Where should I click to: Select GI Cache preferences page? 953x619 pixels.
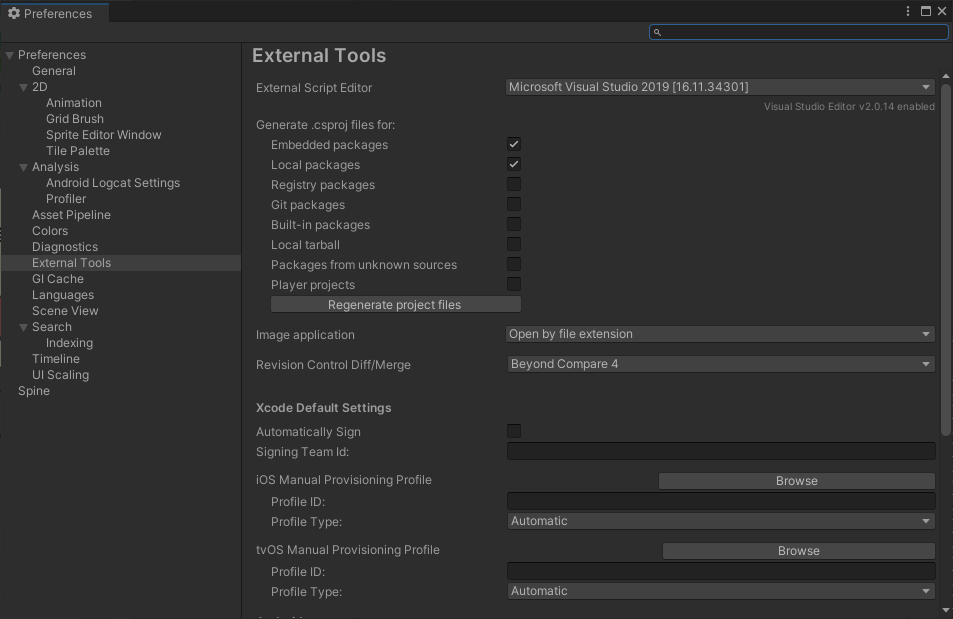[x=58, y=279]
